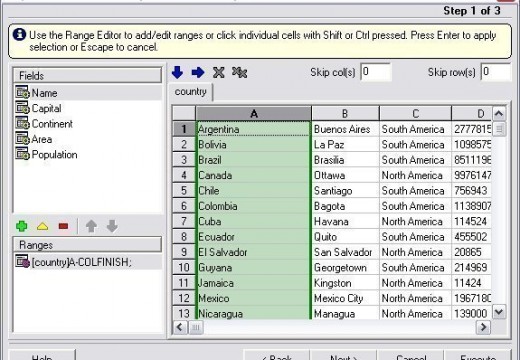Click the 756943 area cell
The height and width of the screenshot is (360, 520).
coord(471,190)
